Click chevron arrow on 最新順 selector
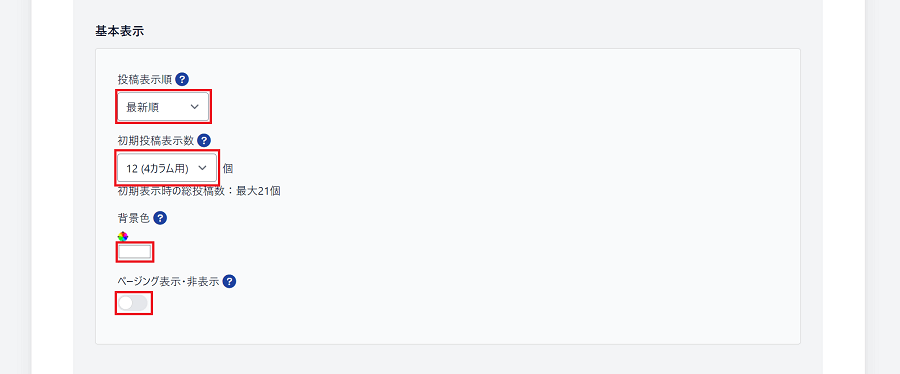900x374 pixels. pyautogui.click(x=195, y=107)
